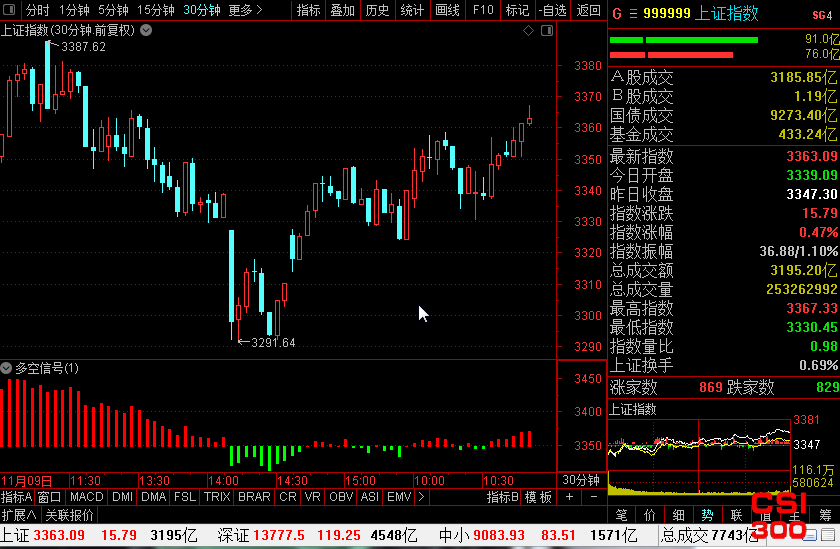
Task: Click the panel layout icon left of 分时
Action: (x=9, y=10)
